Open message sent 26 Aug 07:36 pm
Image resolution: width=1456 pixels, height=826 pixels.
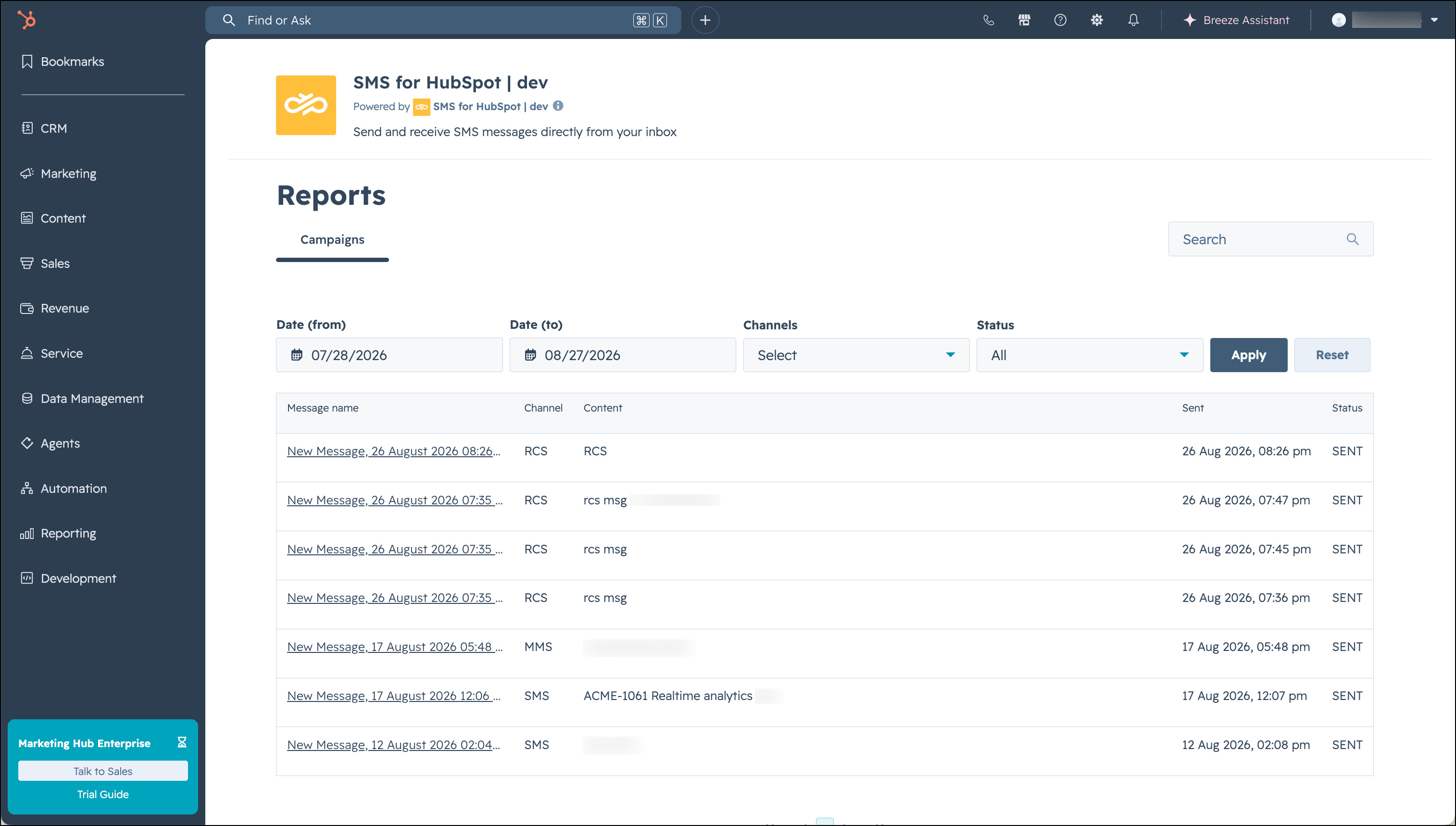(395, 598)
